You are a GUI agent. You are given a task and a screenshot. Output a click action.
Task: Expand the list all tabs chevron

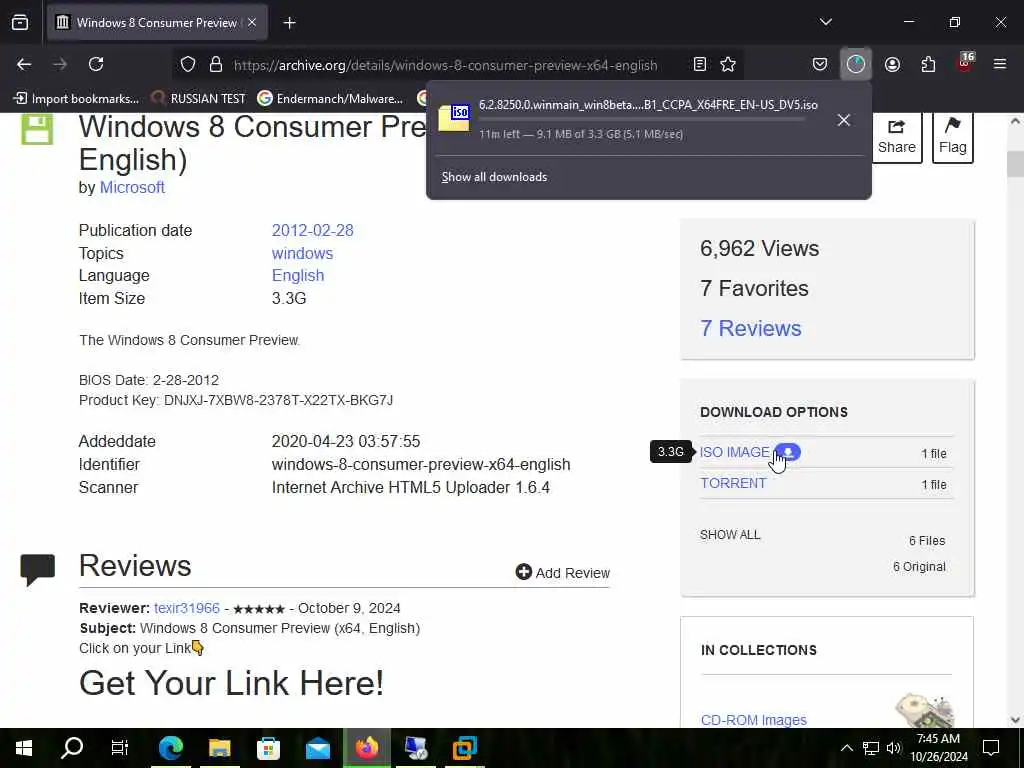click(825, 23)
